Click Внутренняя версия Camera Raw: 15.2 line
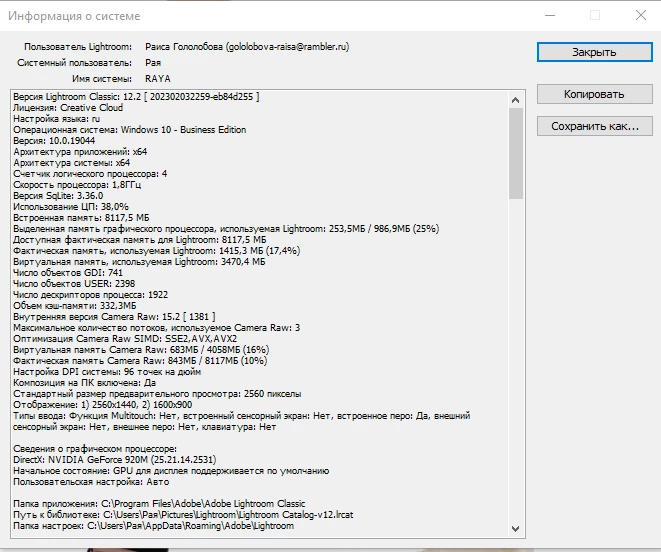 [114, 316]
